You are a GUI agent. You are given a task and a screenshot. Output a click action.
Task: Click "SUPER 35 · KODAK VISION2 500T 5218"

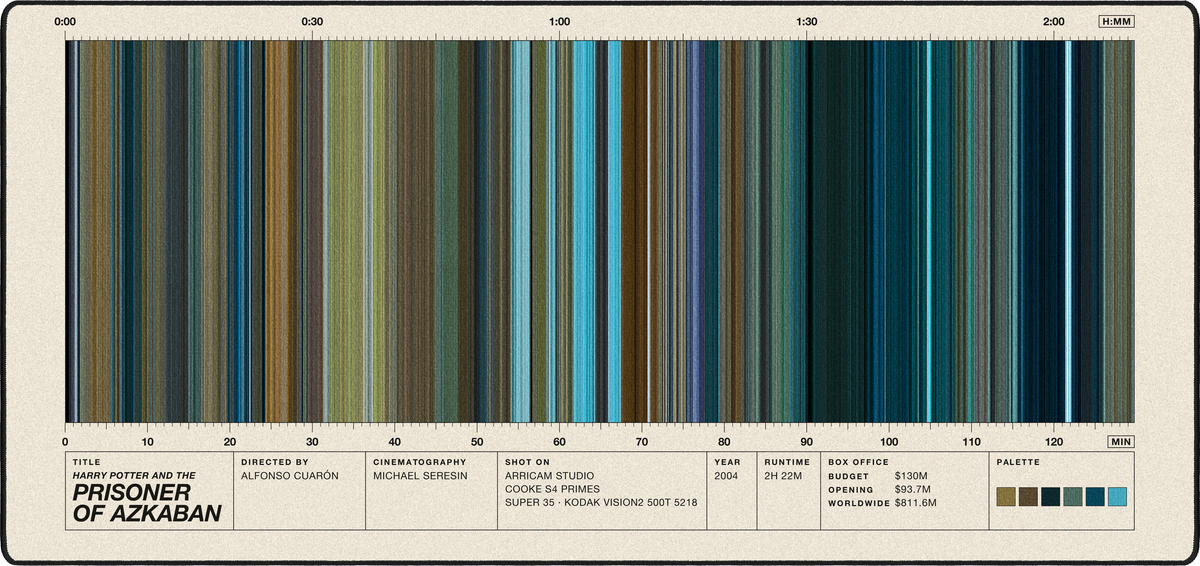602,503
